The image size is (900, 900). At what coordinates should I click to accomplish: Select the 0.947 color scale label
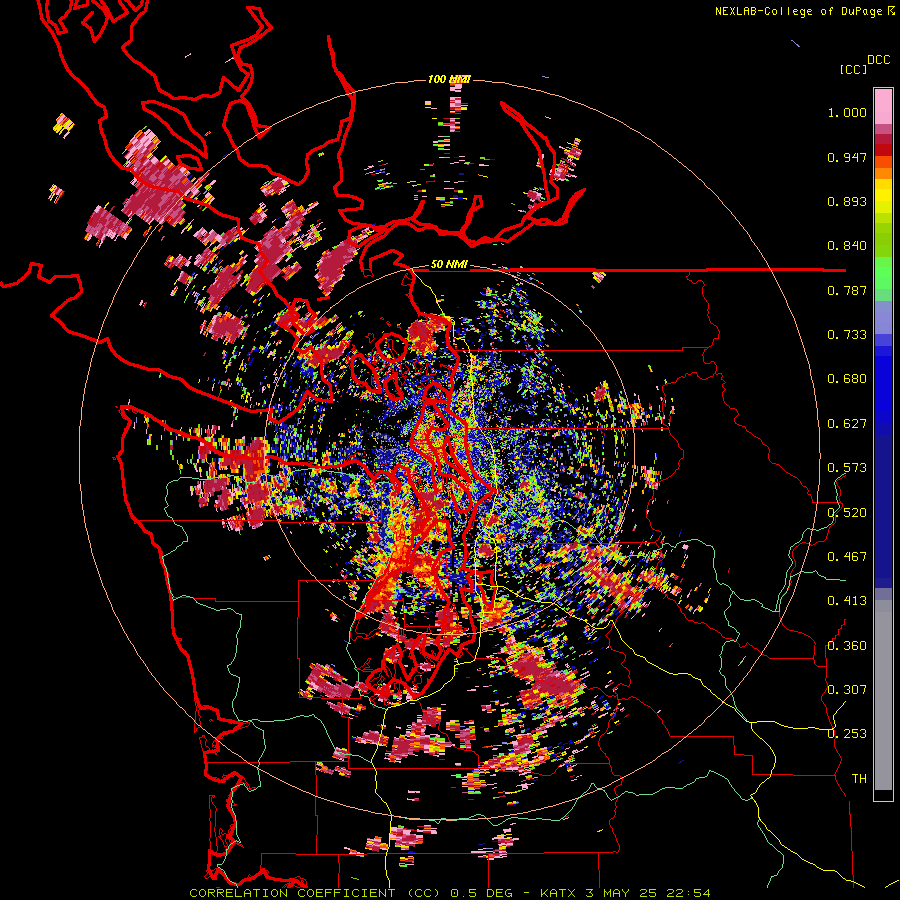pyautogui.click(x=847, y=157)
